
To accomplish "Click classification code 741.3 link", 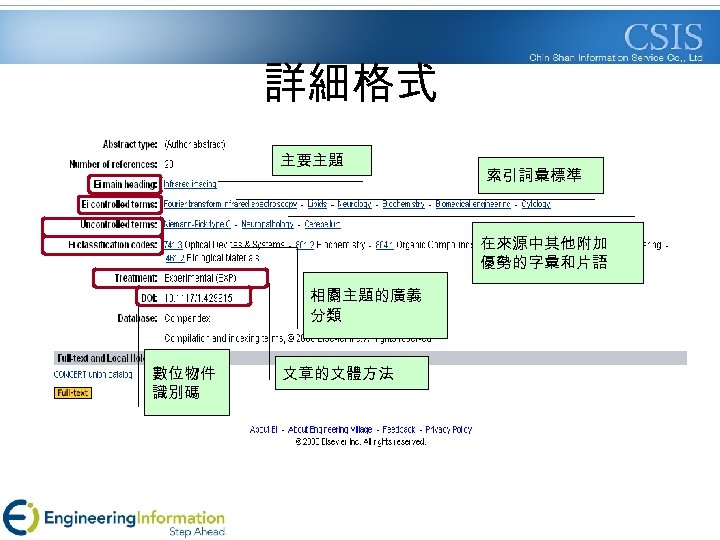I will pos(173,245).
